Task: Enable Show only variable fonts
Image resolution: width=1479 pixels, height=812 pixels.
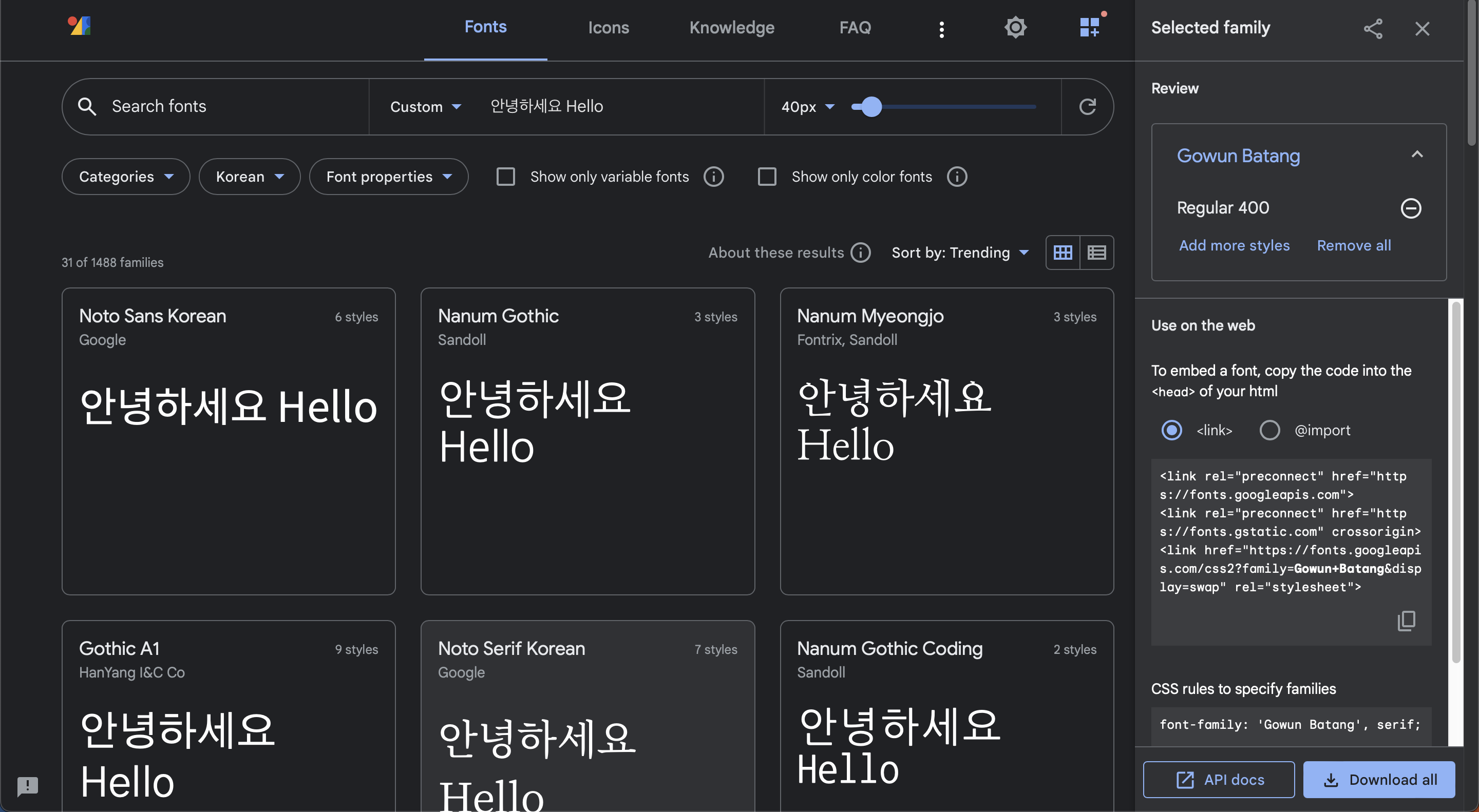Action: click(505, 177)
